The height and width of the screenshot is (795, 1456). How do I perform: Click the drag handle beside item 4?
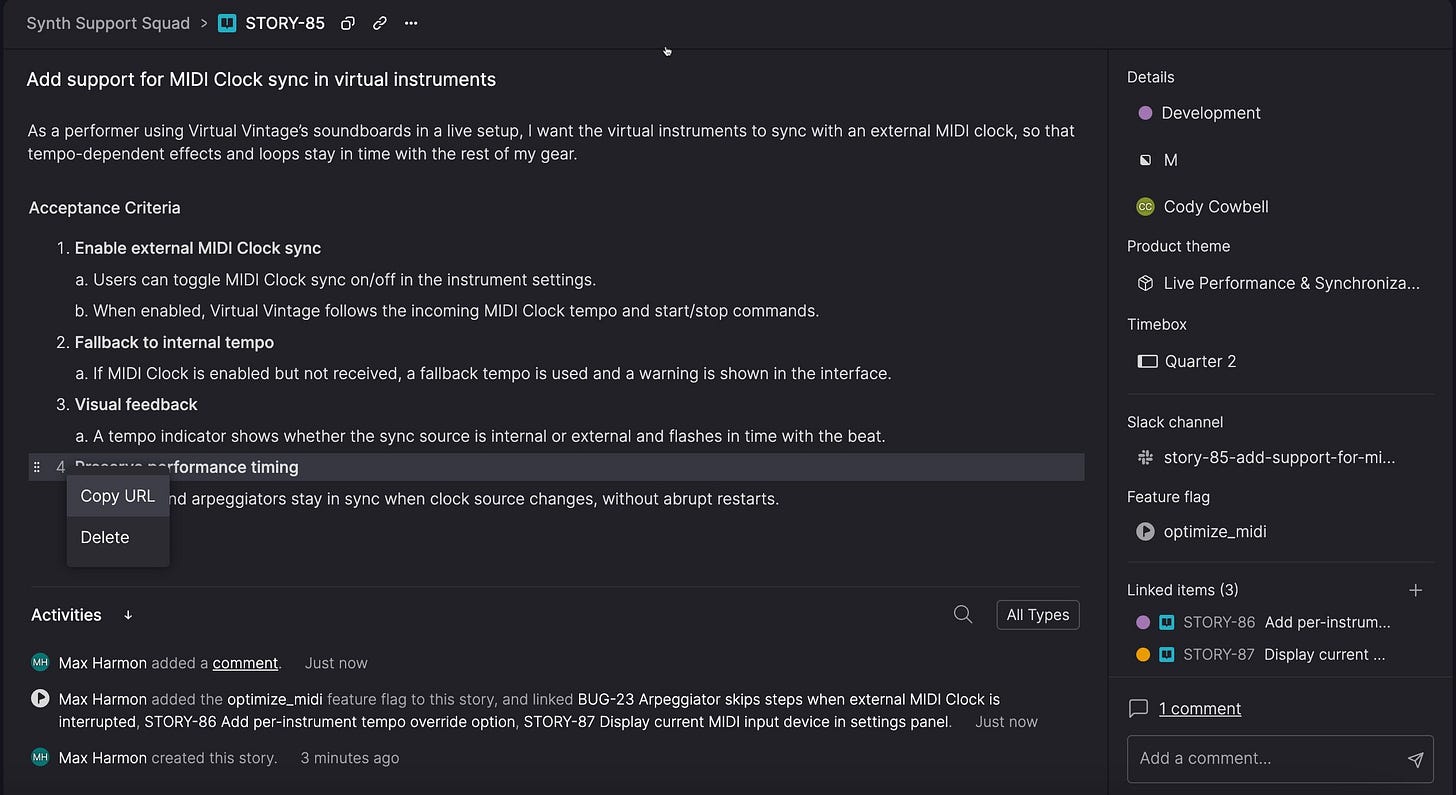38,467
